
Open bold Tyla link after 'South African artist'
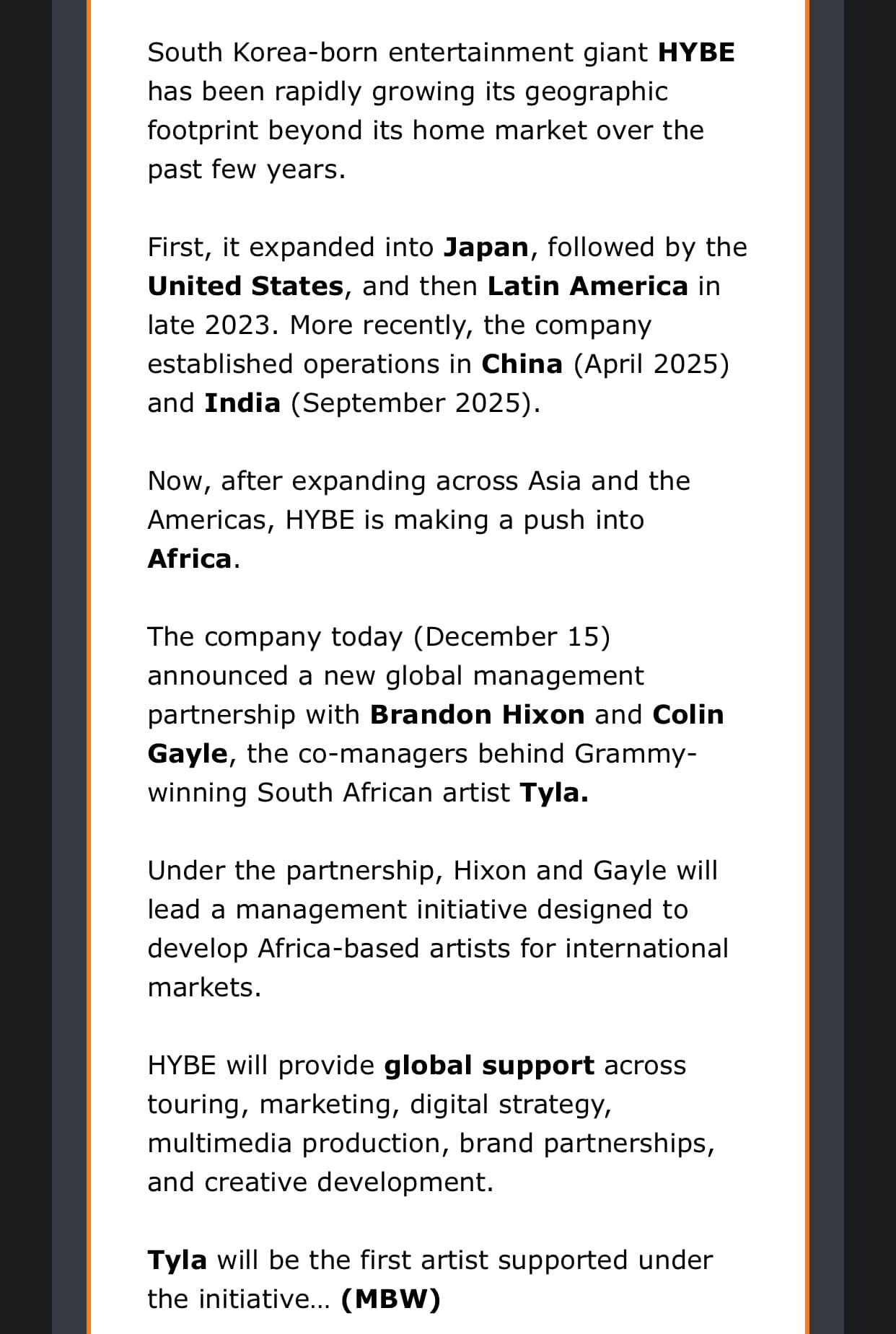click(x=553, y=793)
